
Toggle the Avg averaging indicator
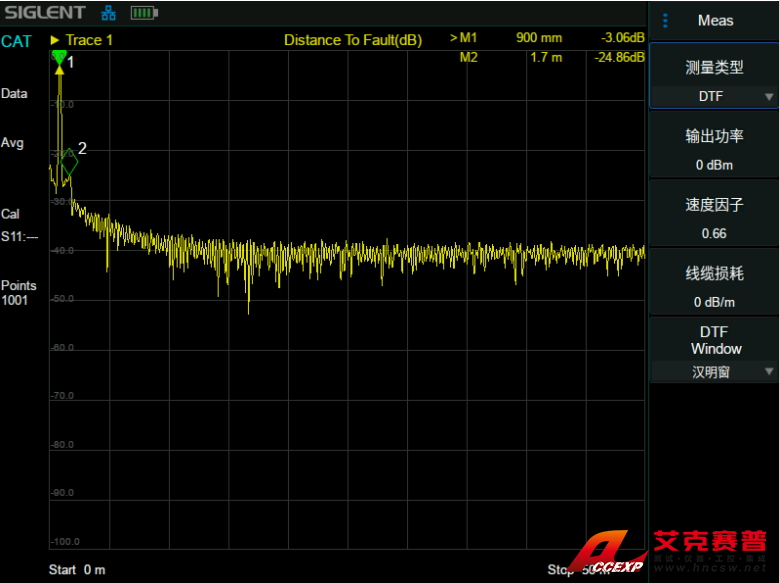(12, 143)
